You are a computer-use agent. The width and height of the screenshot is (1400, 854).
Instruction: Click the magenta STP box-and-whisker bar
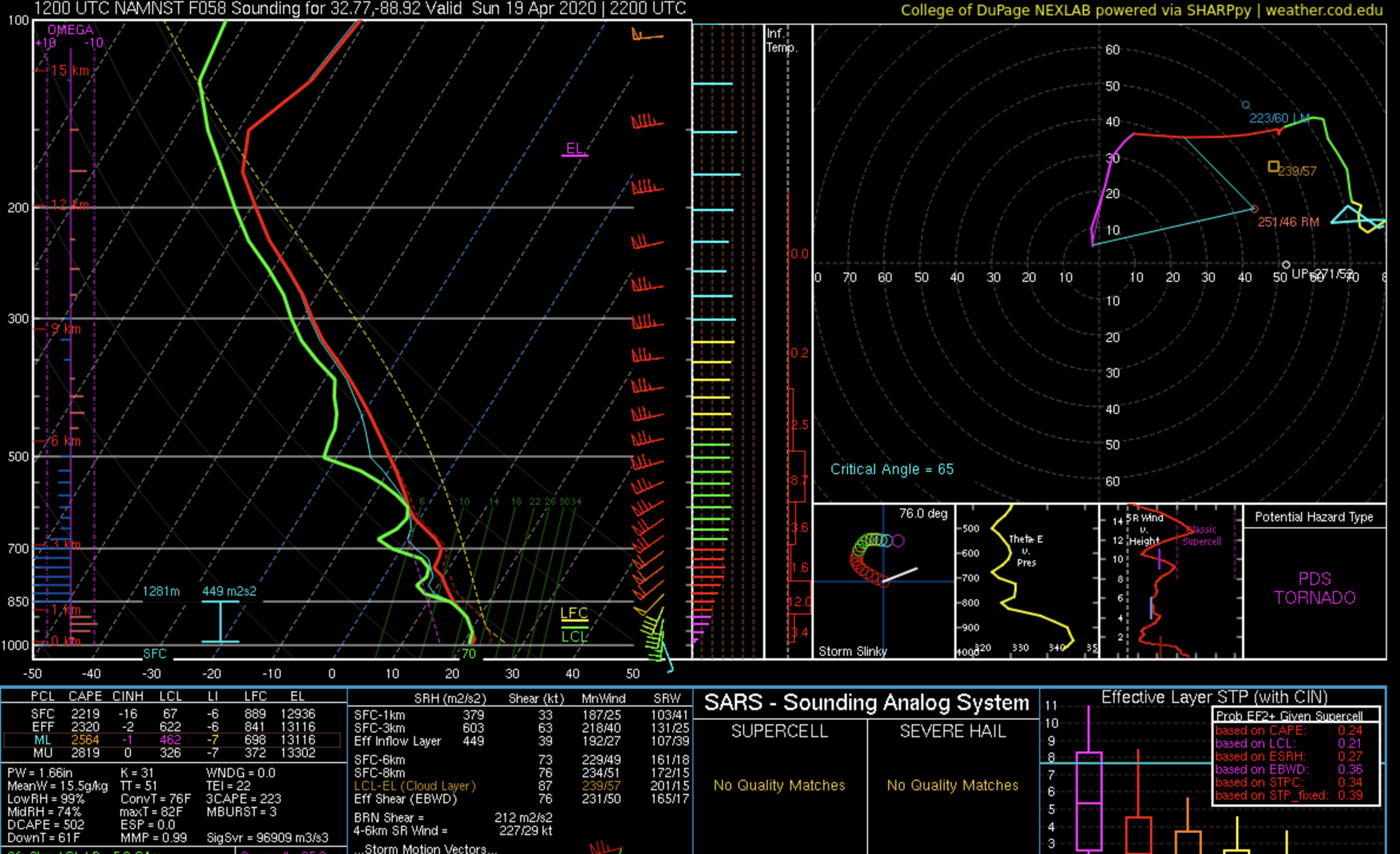(1089, 802)
